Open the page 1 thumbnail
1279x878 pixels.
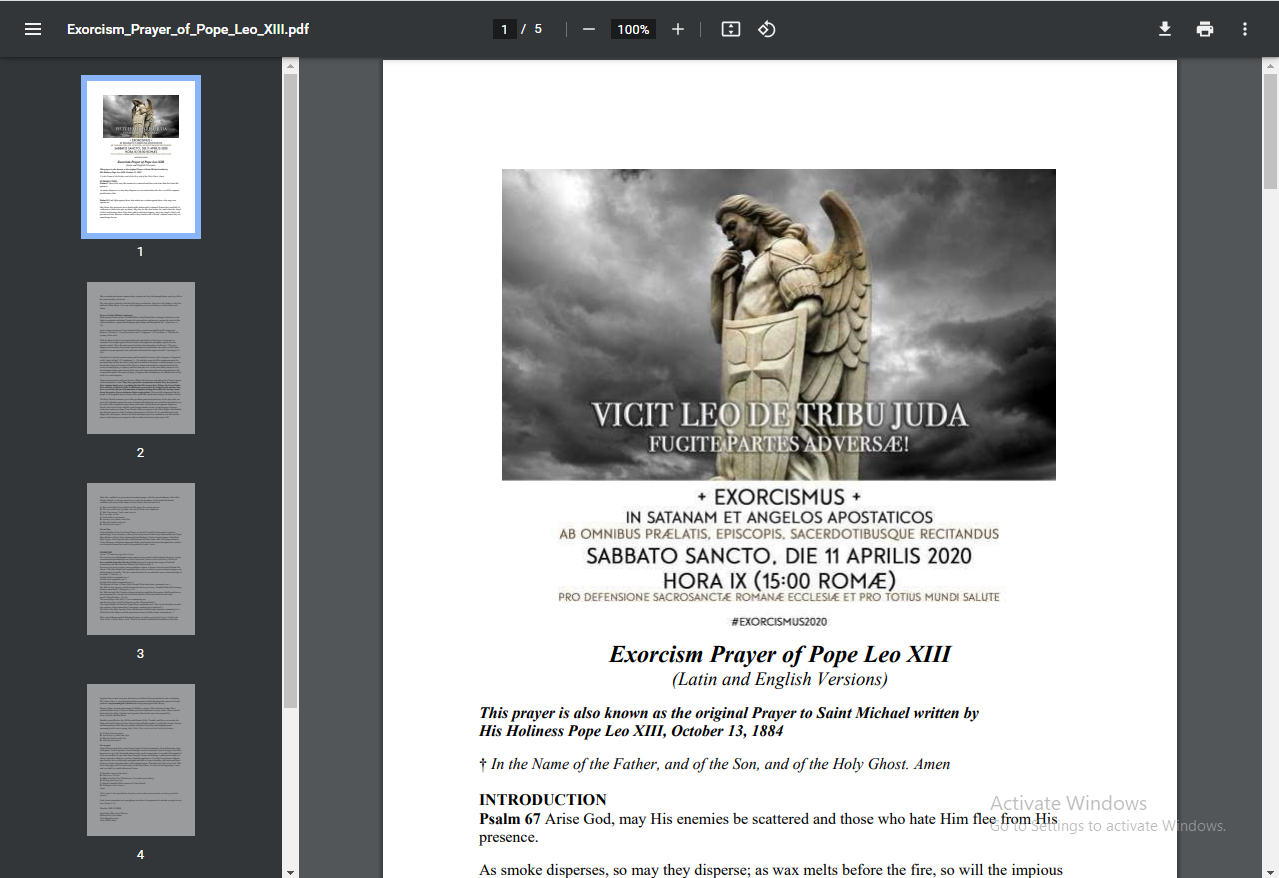[x=141, y=157]
